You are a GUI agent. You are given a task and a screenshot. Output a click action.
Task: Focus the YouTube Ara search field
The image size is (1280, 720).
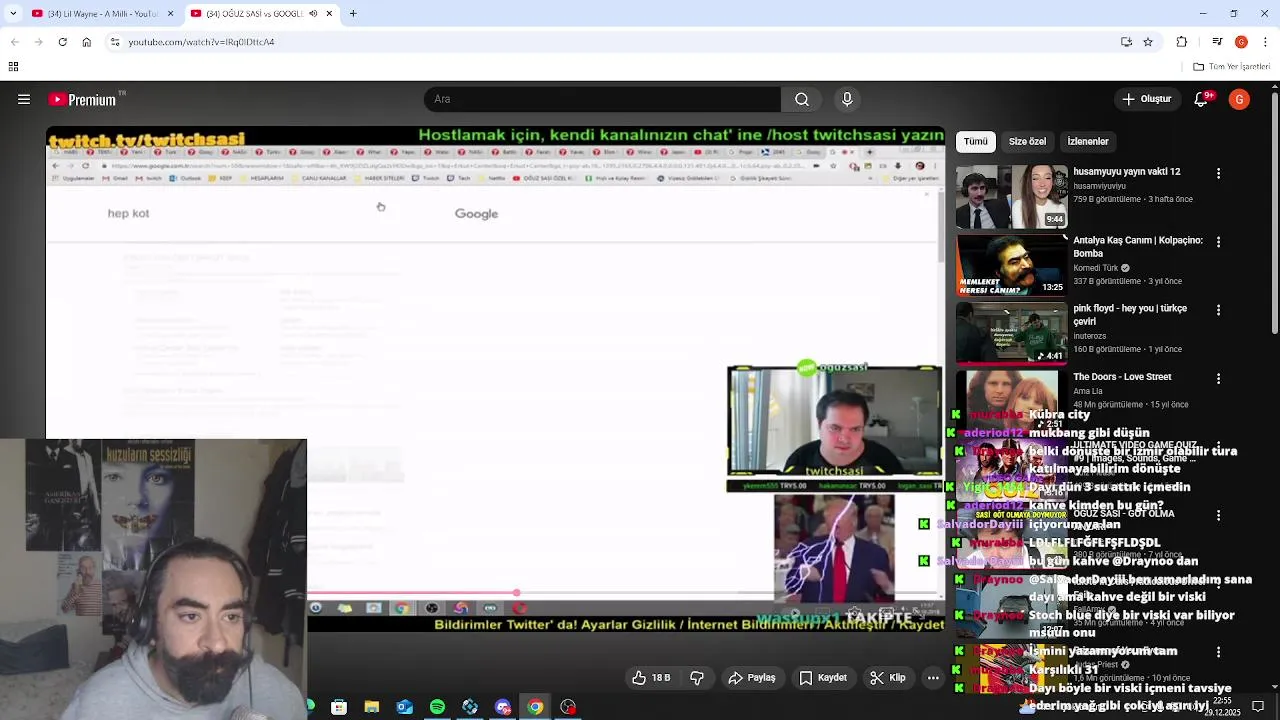[603, 99]
